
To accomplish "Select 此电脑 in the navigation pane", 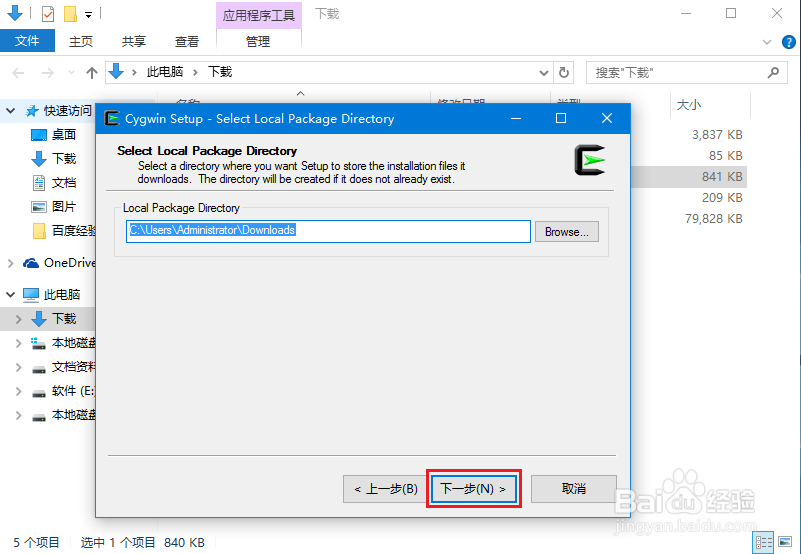I will [62, 294].
